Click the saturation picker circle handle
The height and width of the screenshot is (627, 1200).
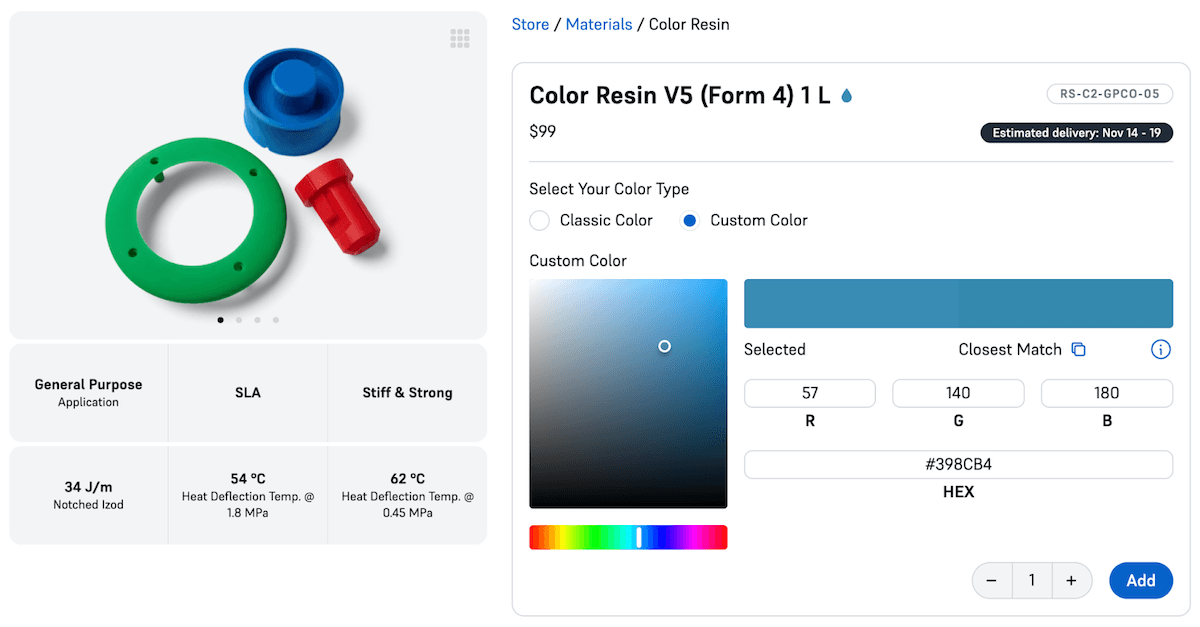[x=664, y=346]
